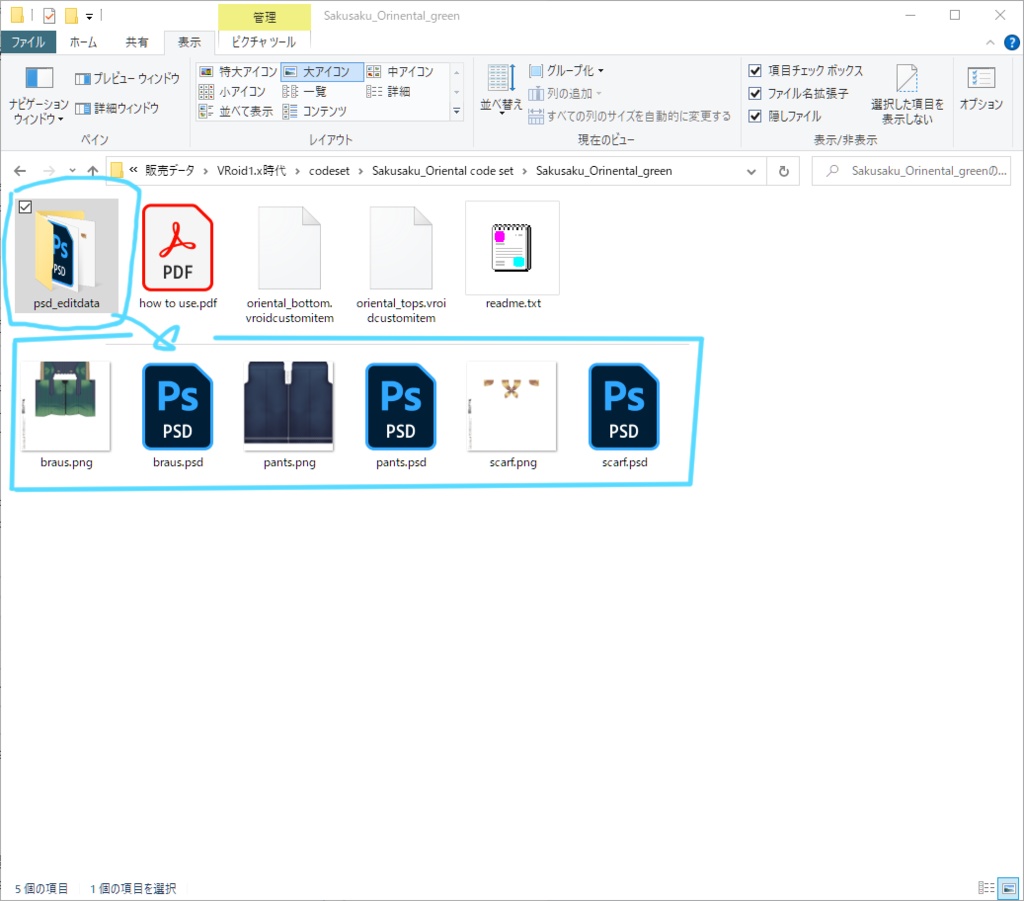Toggle Item check boxes (項目チェックボックス)

tap(806, 71)
